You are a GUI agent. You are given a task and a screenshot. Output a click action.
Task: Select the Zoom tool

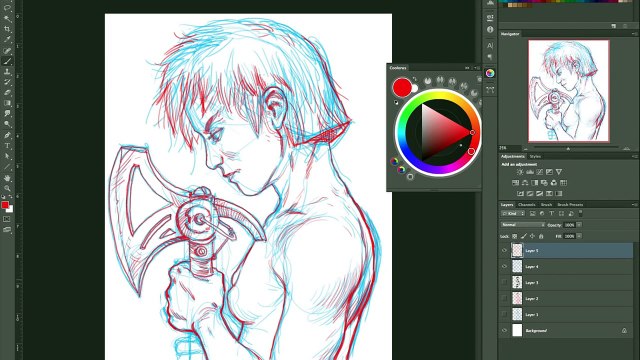click(x=7, y=188)
